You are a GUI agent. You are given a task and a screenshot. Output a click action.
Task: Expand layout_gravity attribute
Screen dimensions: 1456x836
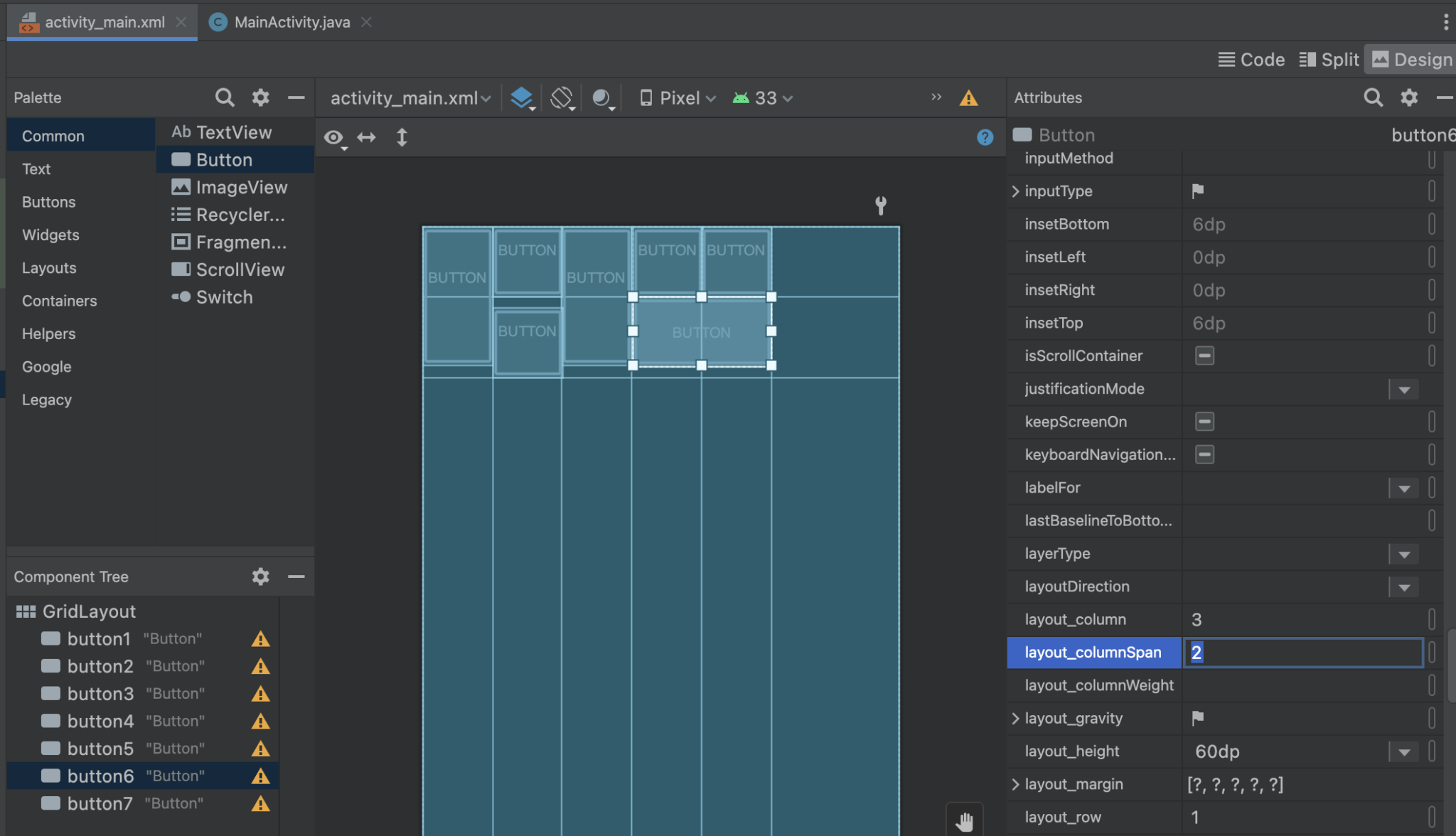(1015, 719)
